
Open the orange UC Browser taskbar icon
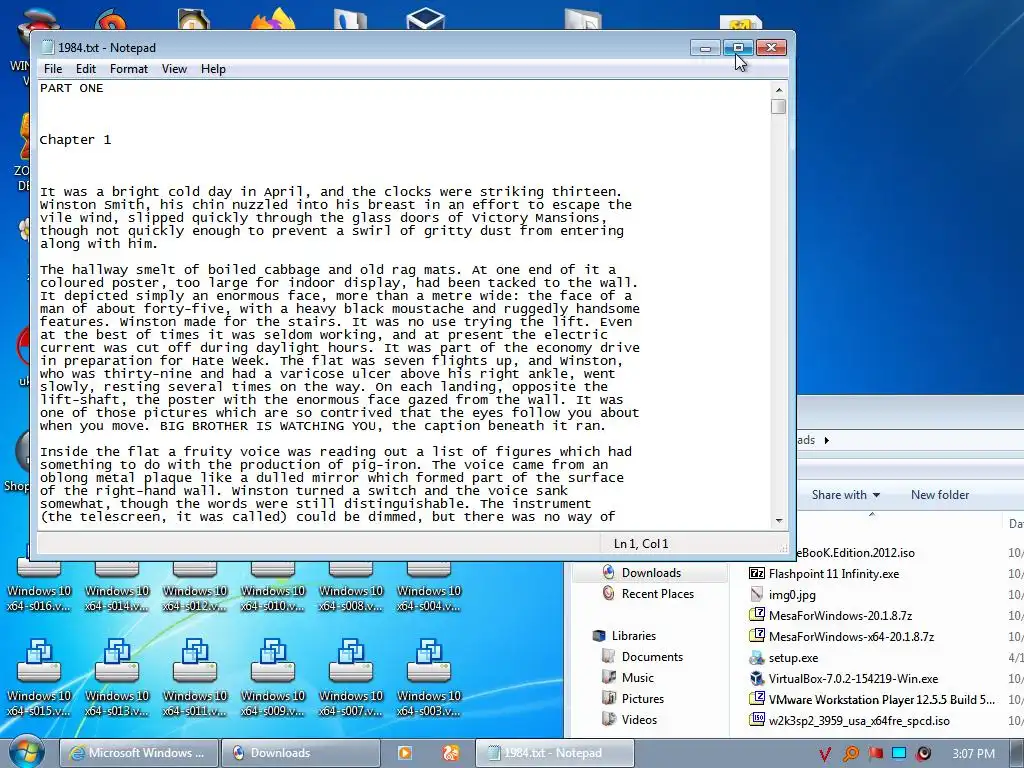[x=451, y=753]
